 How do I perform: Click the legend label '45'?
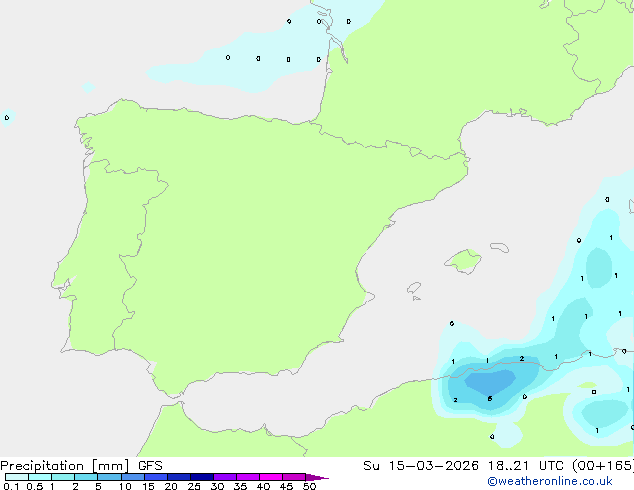[x=286, y=486]
